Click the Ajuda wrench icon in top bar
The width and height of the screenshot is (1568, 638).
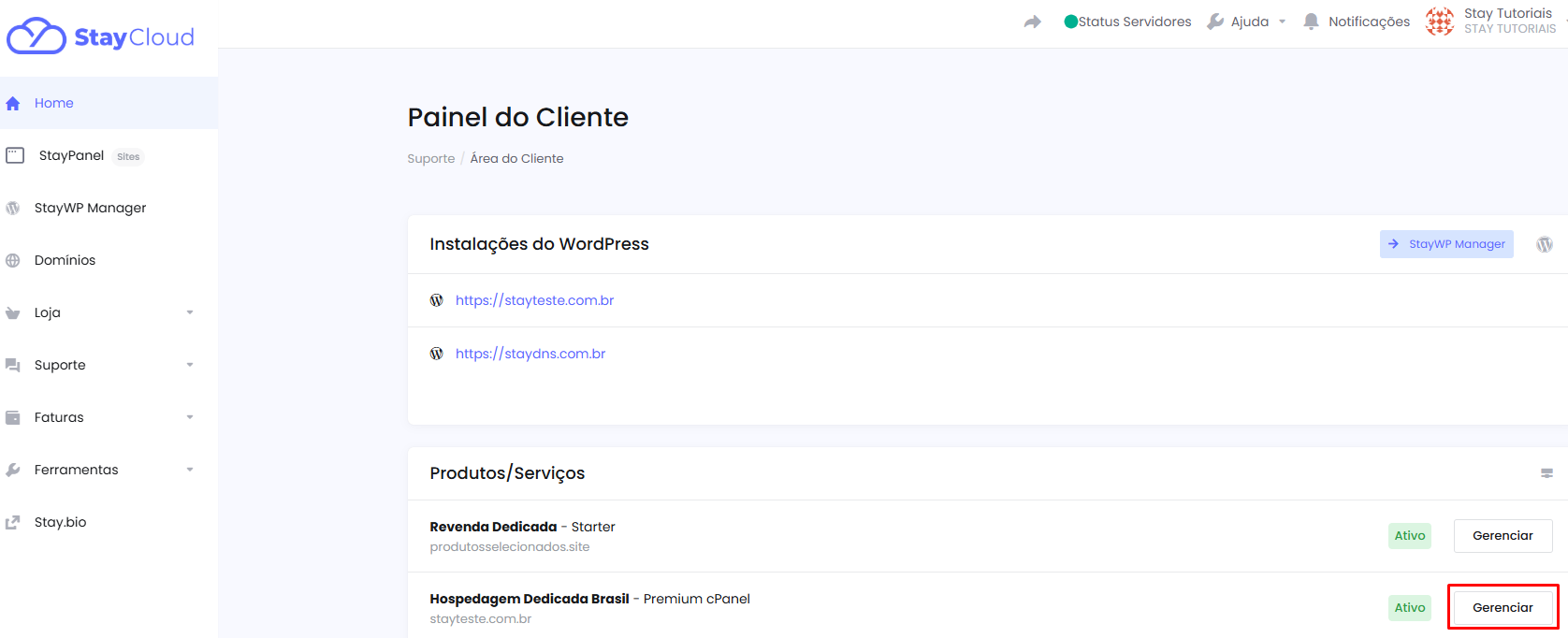pyautogui.click(x=1215, y=22)
